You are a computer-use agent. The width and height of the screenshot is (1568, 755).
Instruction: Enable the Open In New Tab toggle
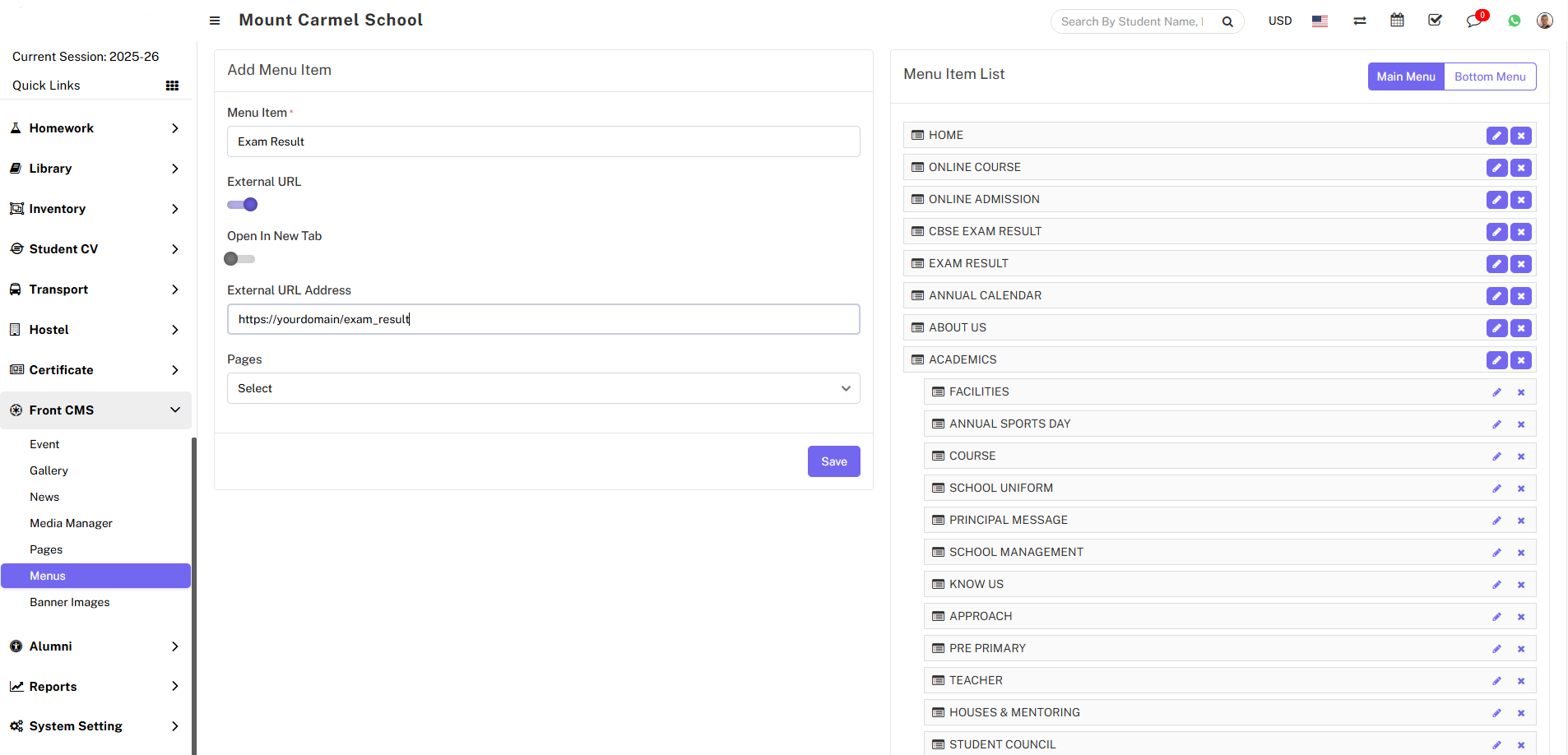pos(239,259)
